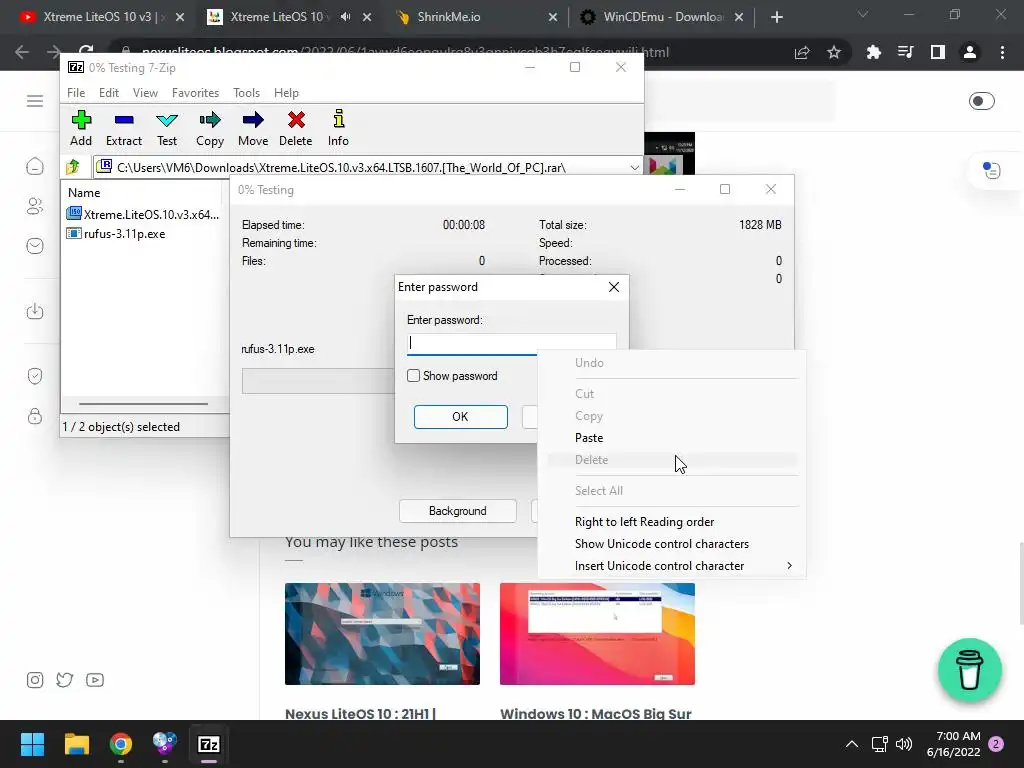Viewport: 1024px width, 768px height.
Task: Click the Extract toolbar icon
Action: pos(123,129)
